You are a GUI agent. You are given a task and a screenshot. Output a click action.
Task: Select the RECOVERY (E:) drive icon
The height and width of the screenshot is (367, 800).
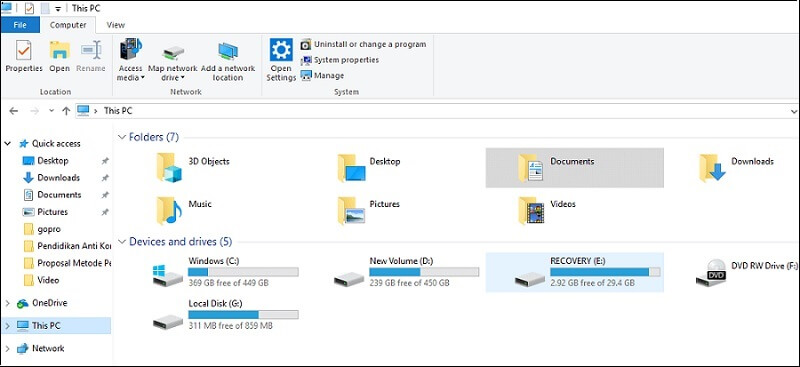coord(530,279)
